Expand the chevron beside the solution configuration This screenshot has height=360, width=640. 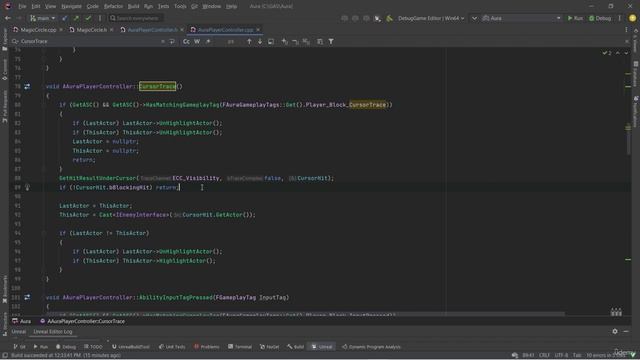tap(474, 18)
